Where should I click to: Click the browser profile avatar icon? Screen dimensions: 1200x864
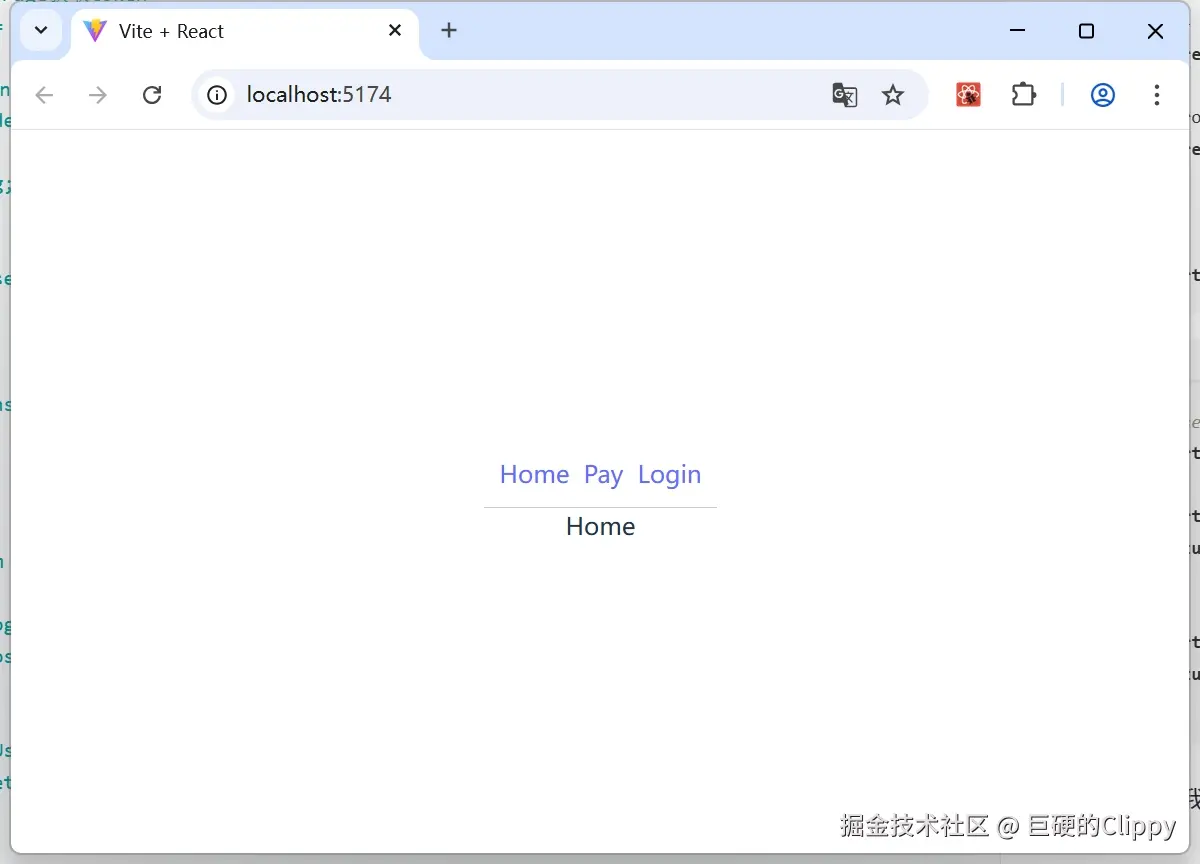coord(1102,94)
